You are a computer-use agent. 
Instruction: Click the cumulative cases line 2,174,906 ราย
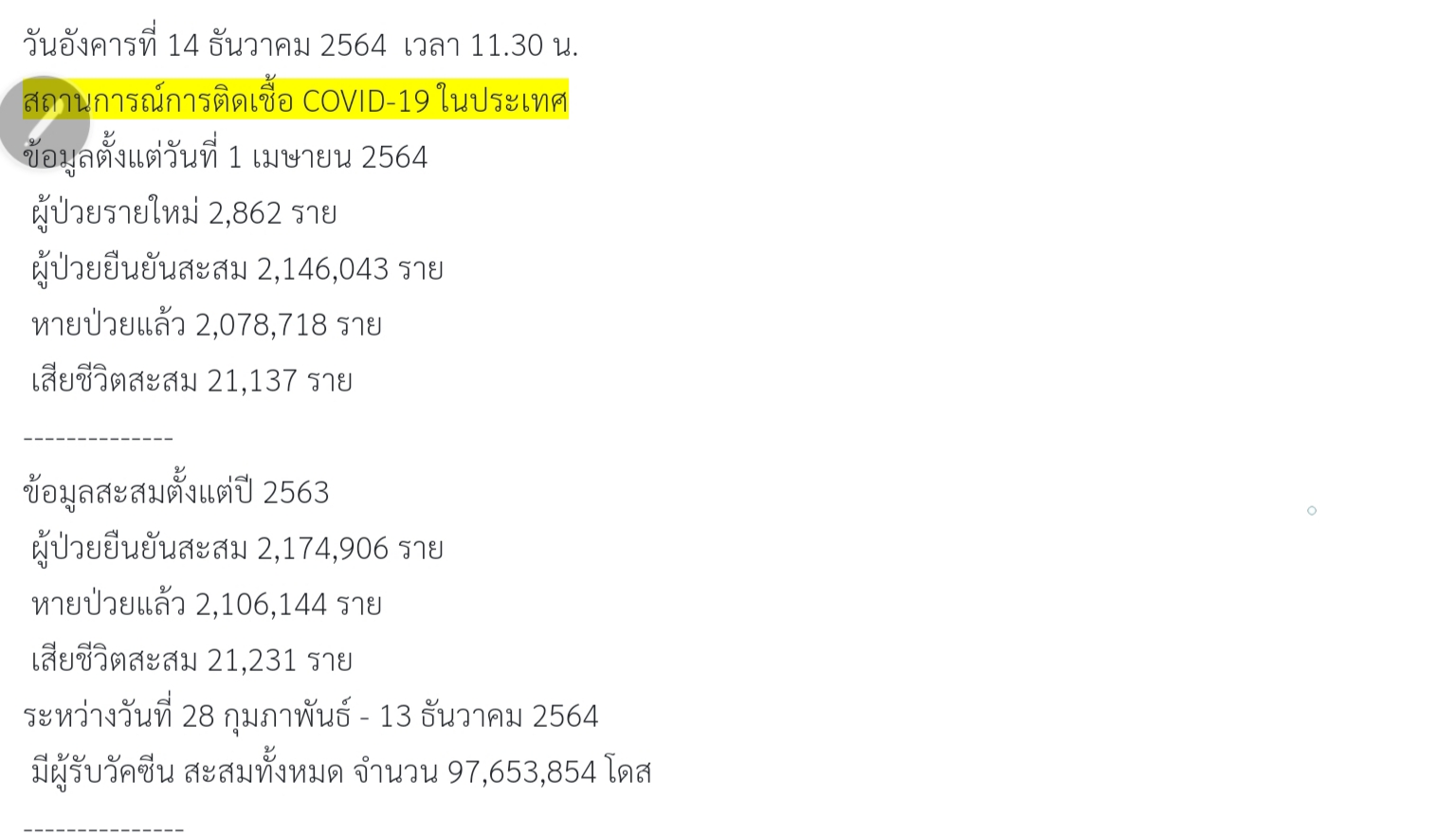point(237,548)
